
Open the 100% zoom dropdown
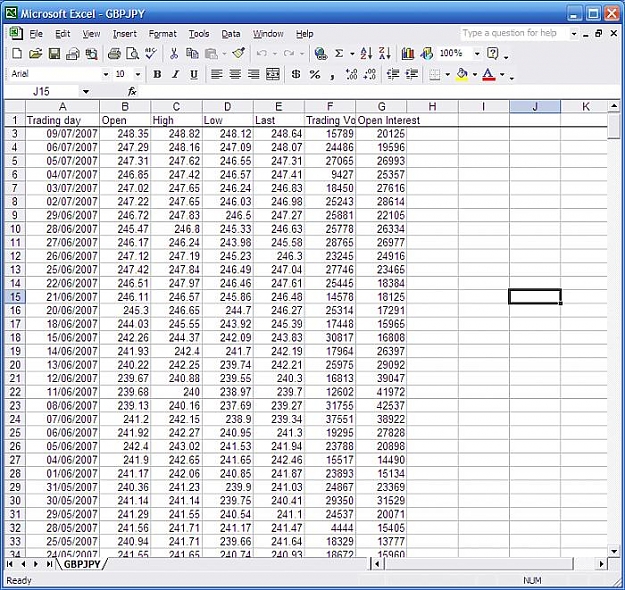pyautogui.click(x=477, y=53)
